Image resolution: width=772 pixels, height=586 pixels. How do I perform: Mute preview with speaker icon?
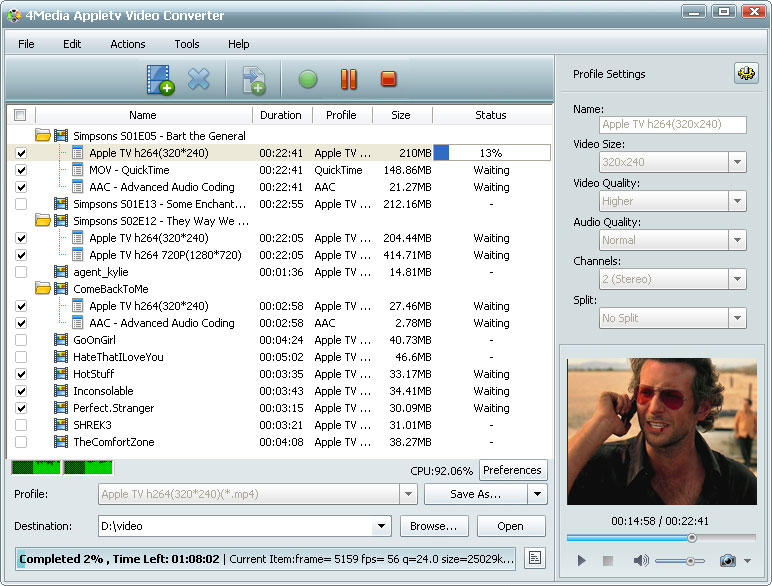click(641, 560)
